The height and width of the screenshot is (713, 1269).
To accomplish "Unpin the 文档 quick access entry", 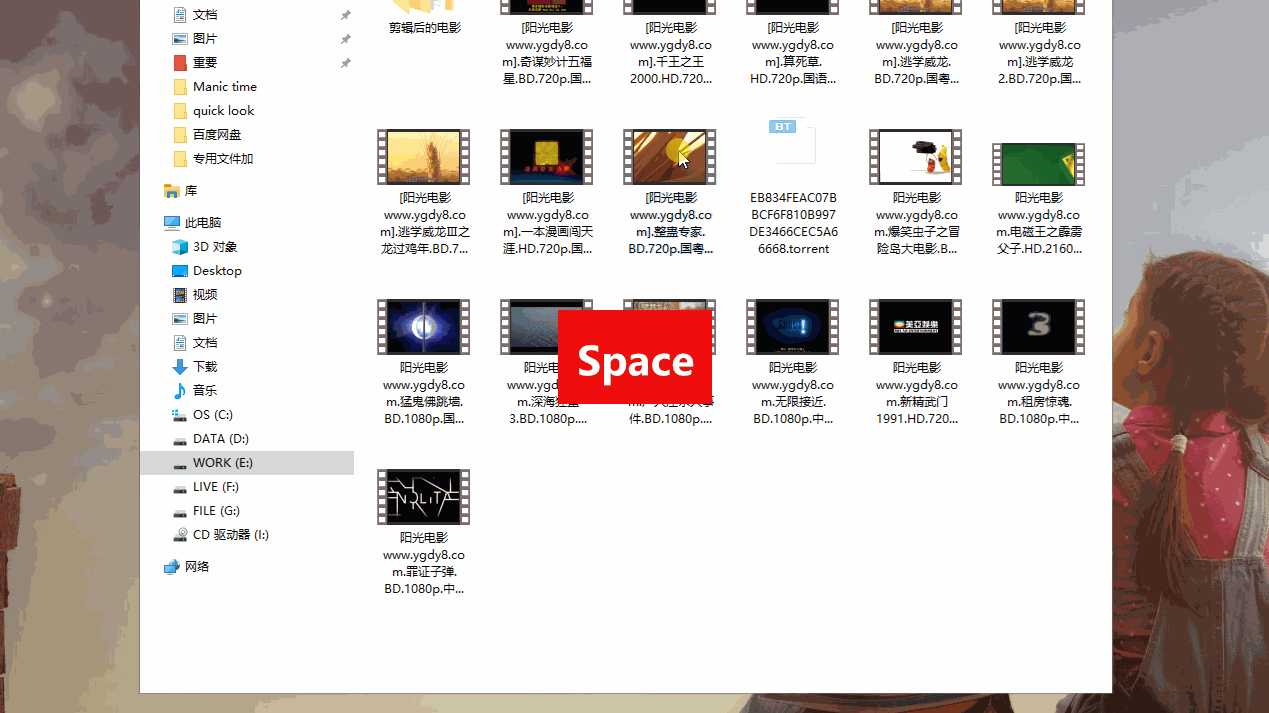I will point(345,14).
